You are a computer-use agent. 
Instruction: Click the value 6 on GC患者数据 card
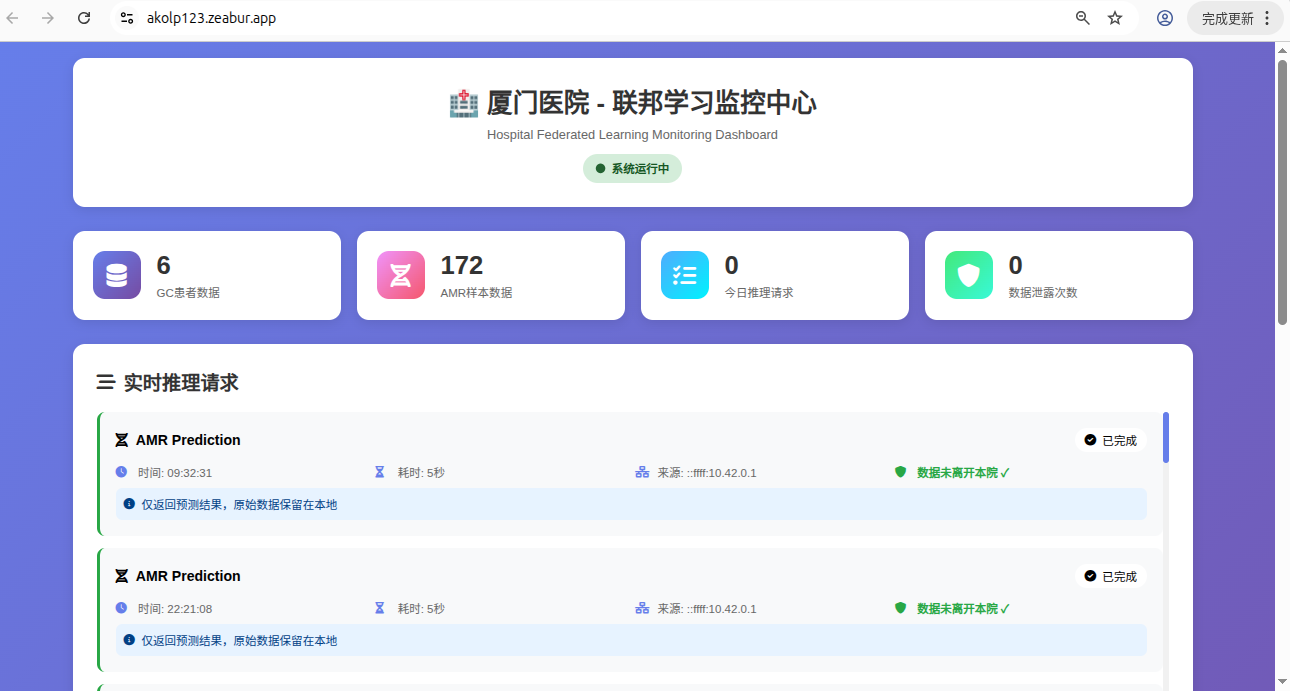click(x=164, y=265)
